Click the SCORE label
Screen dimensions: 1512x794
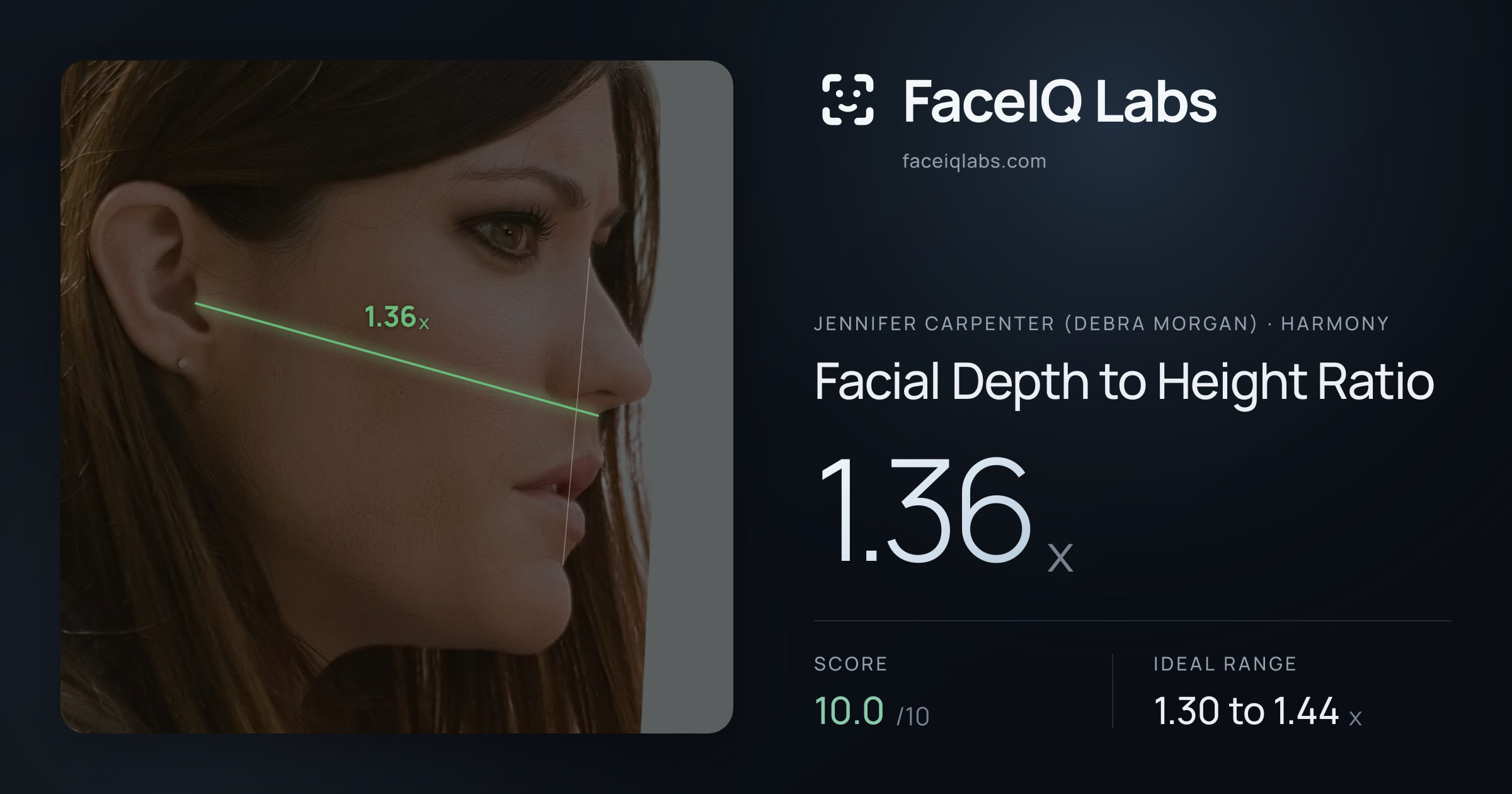(x=850, y=664)
